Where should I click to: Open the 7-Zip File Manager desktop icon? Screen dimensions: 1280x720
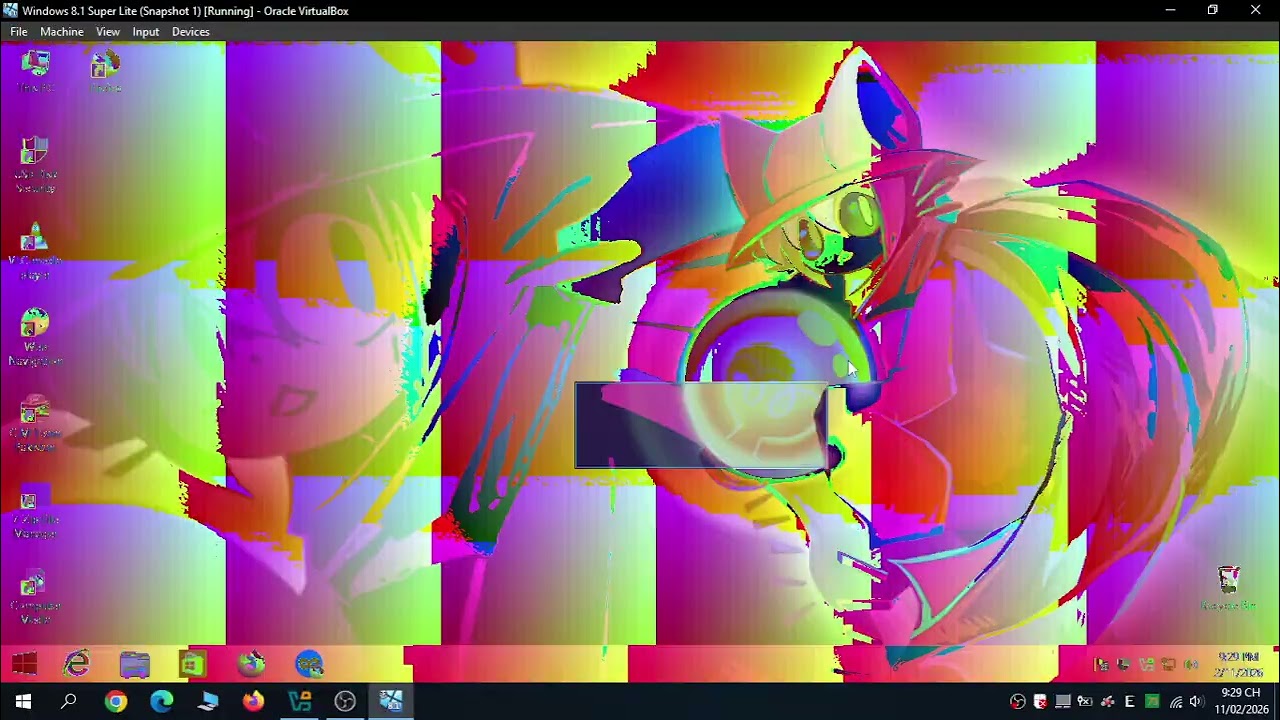(x=35, y=510)
